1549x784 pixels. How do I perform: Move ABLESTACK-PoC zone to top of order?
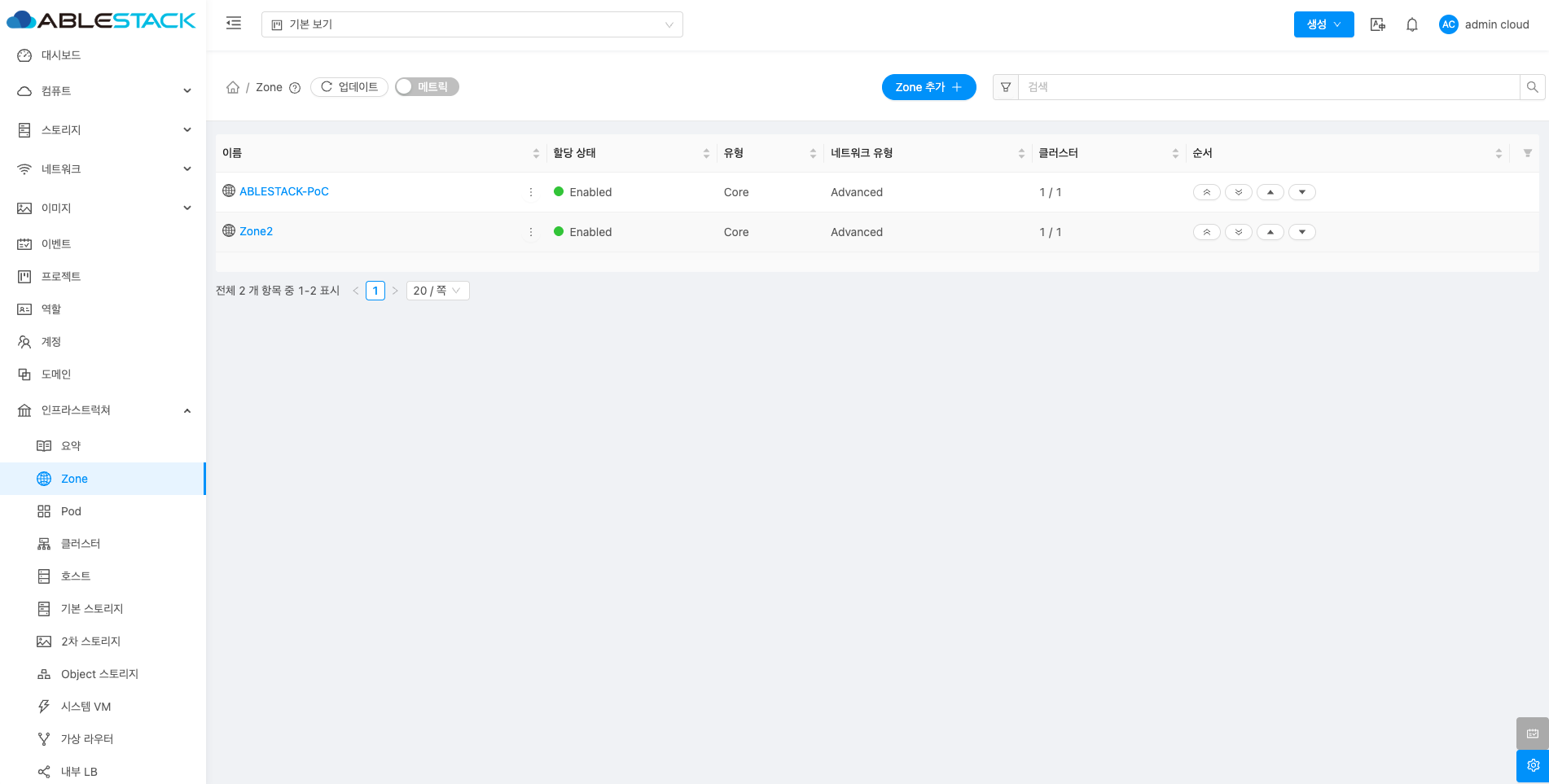click(1206, 192)
